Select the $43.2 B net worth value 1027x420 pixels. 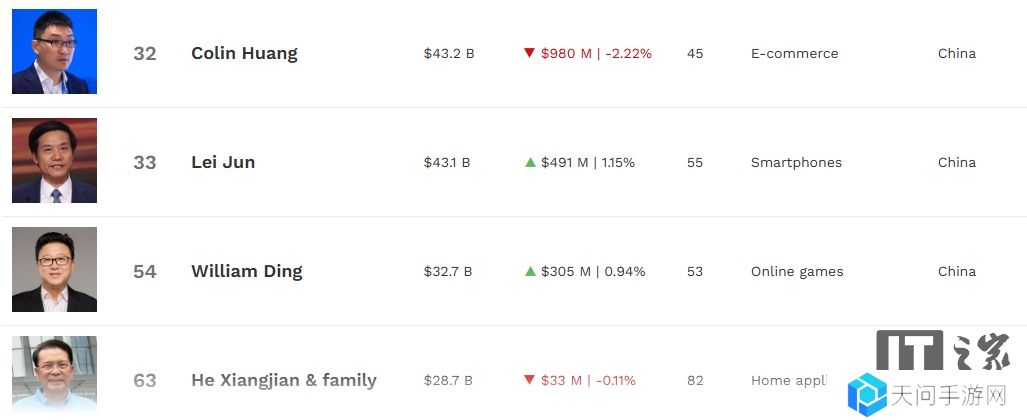[449, 54]
